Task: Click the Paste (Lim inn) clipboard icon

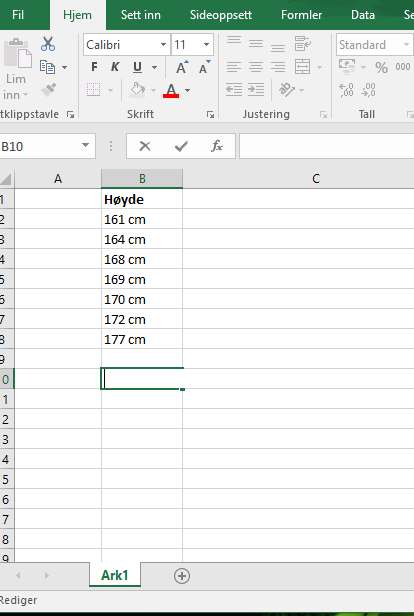Action: [x=18, y=53]
